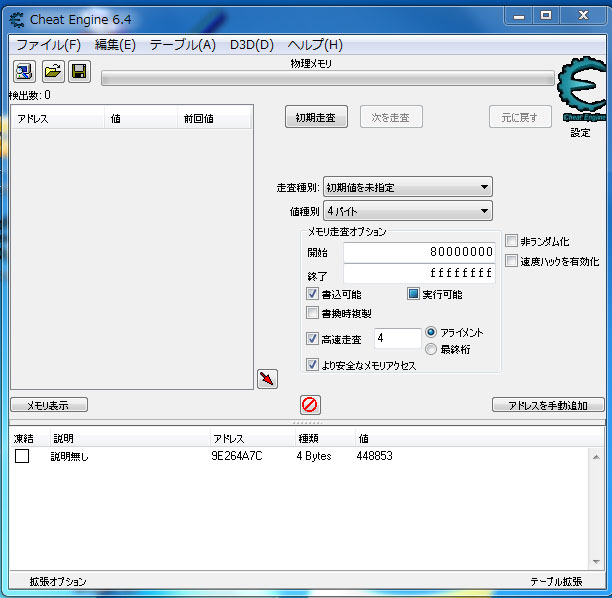
Task: Click the 4 Bytes type cell
Action: click(x=314, y=456)
